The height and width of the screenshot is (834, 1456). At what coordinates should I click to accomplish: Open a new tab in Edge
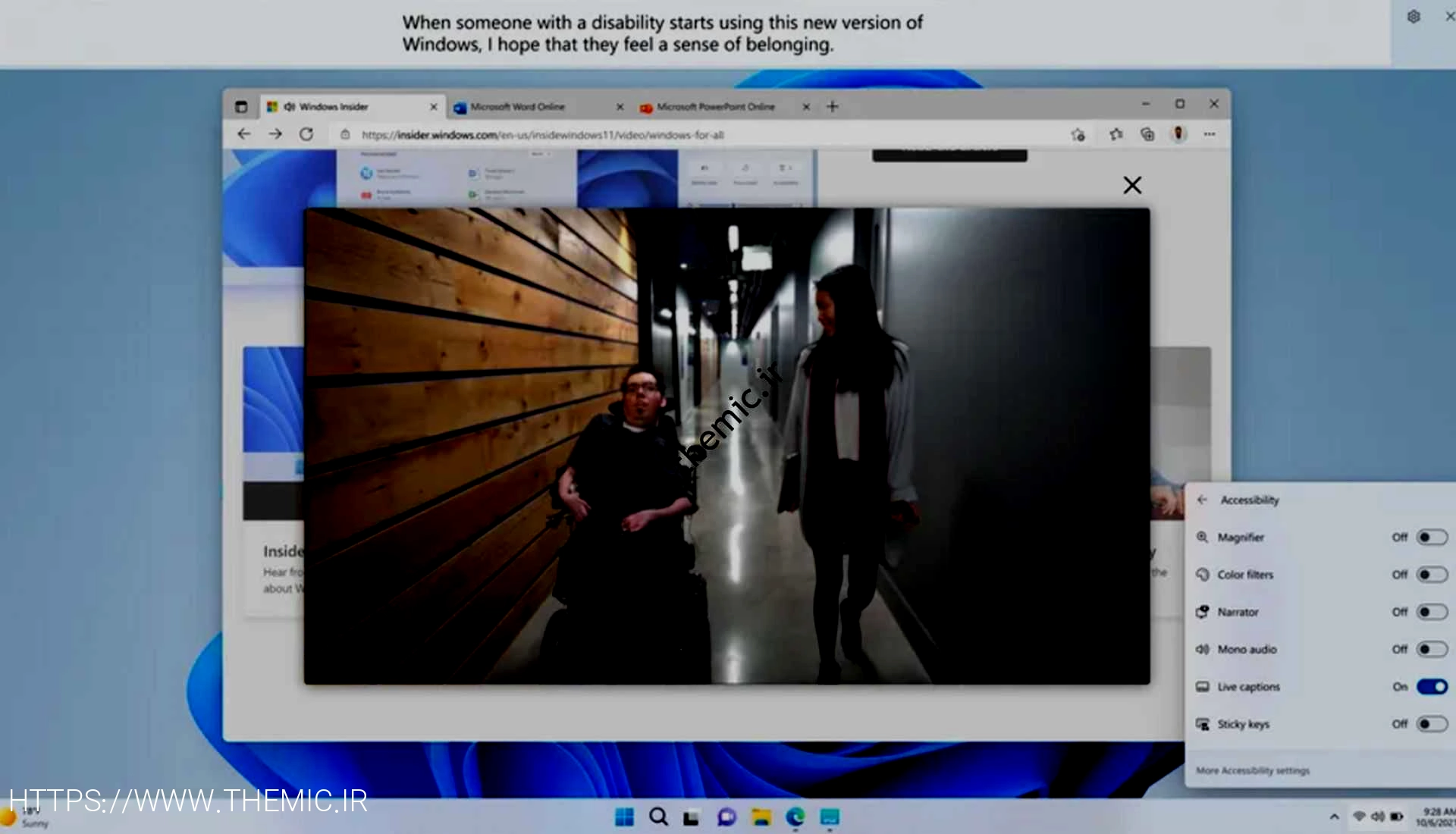[x=833, y=107]
